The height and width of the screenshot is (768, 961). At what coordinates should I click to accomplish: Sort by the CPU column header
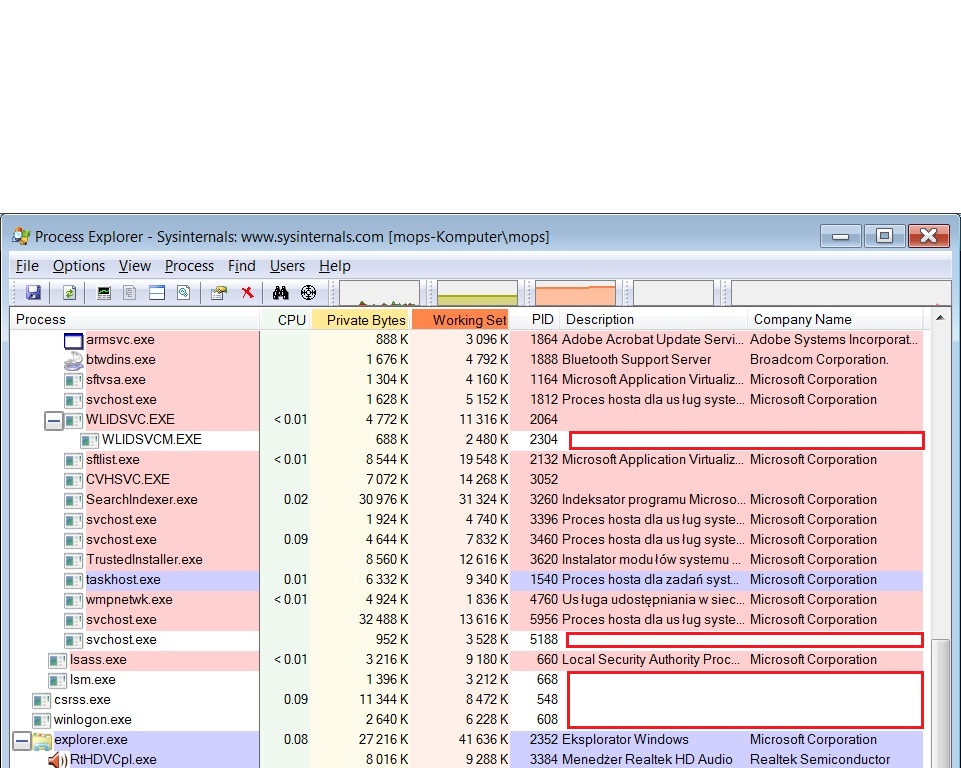[x=286, y=319]
